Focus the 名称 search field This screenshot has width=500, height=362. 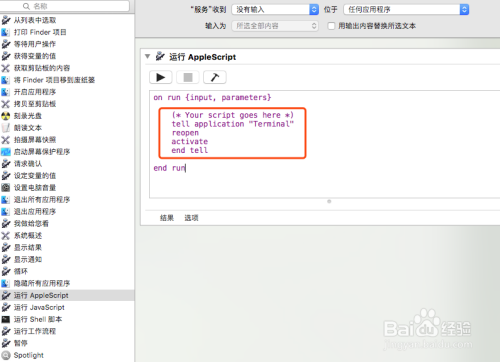tap(65, 6)
